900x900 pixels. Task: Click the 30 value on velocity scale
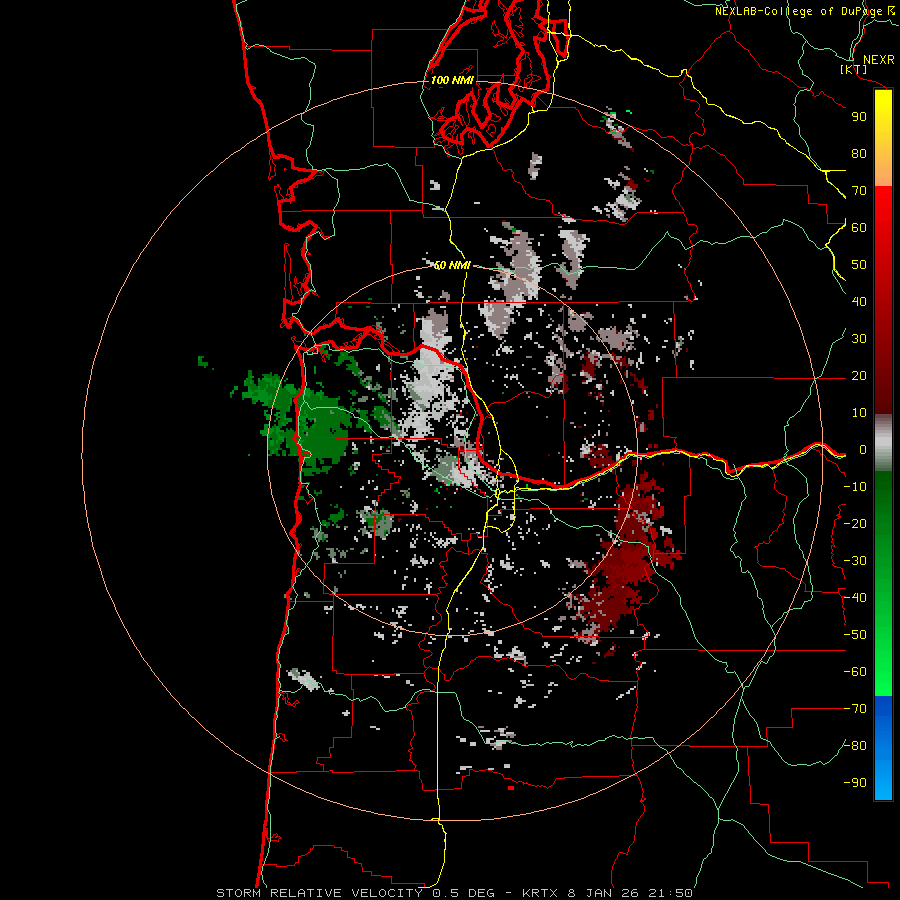click(859, 339)
